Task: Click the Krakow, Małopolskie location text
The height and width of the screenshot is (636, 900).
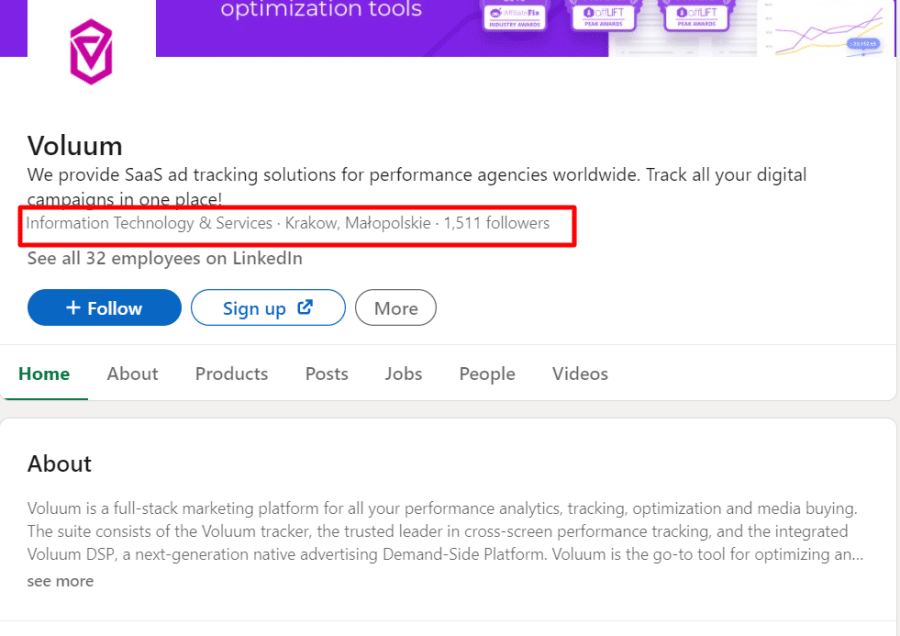Action: tap(358, 223)
